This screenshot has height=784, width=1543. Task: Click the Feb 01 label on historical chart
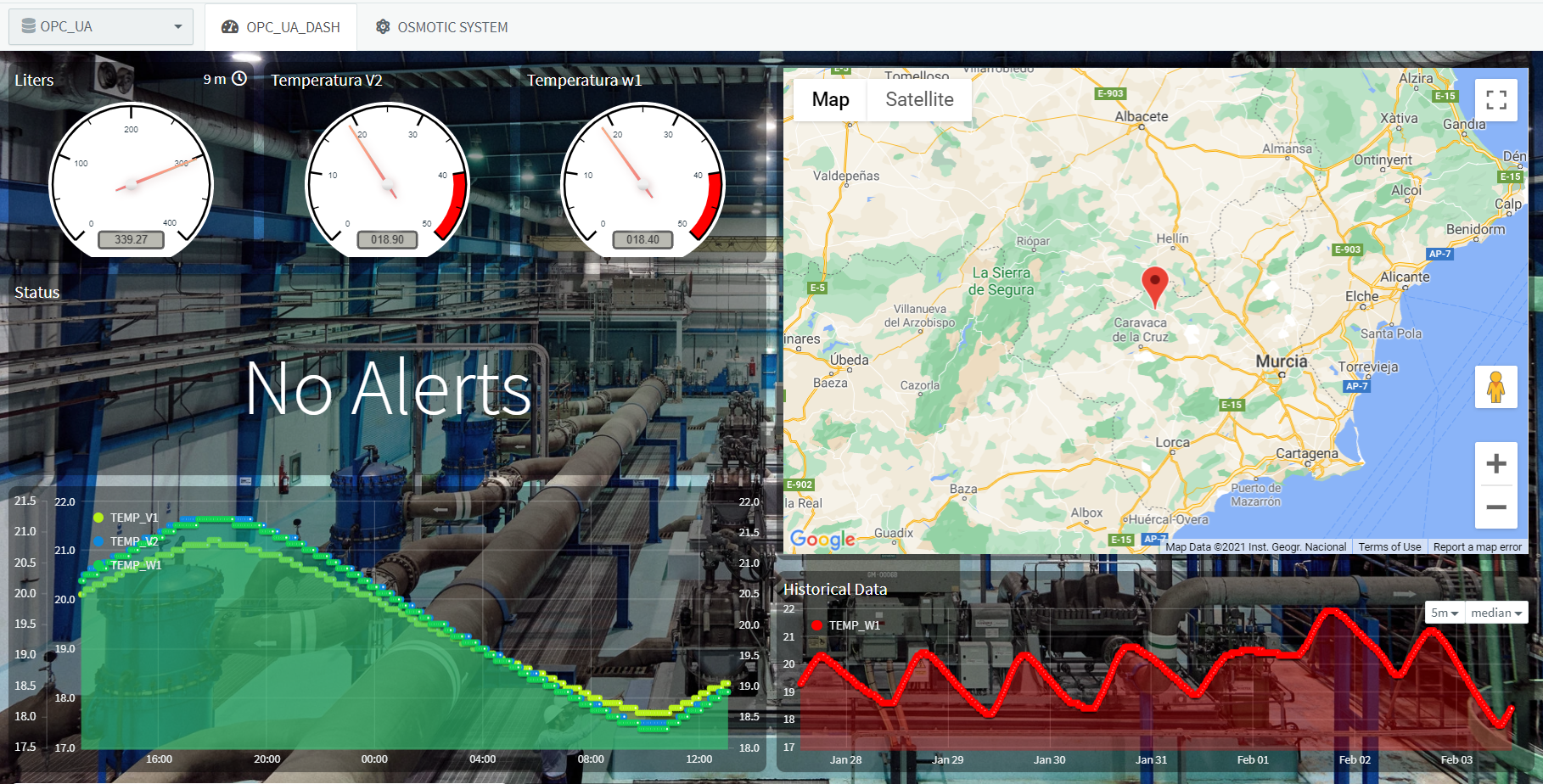pos(1253,759)
